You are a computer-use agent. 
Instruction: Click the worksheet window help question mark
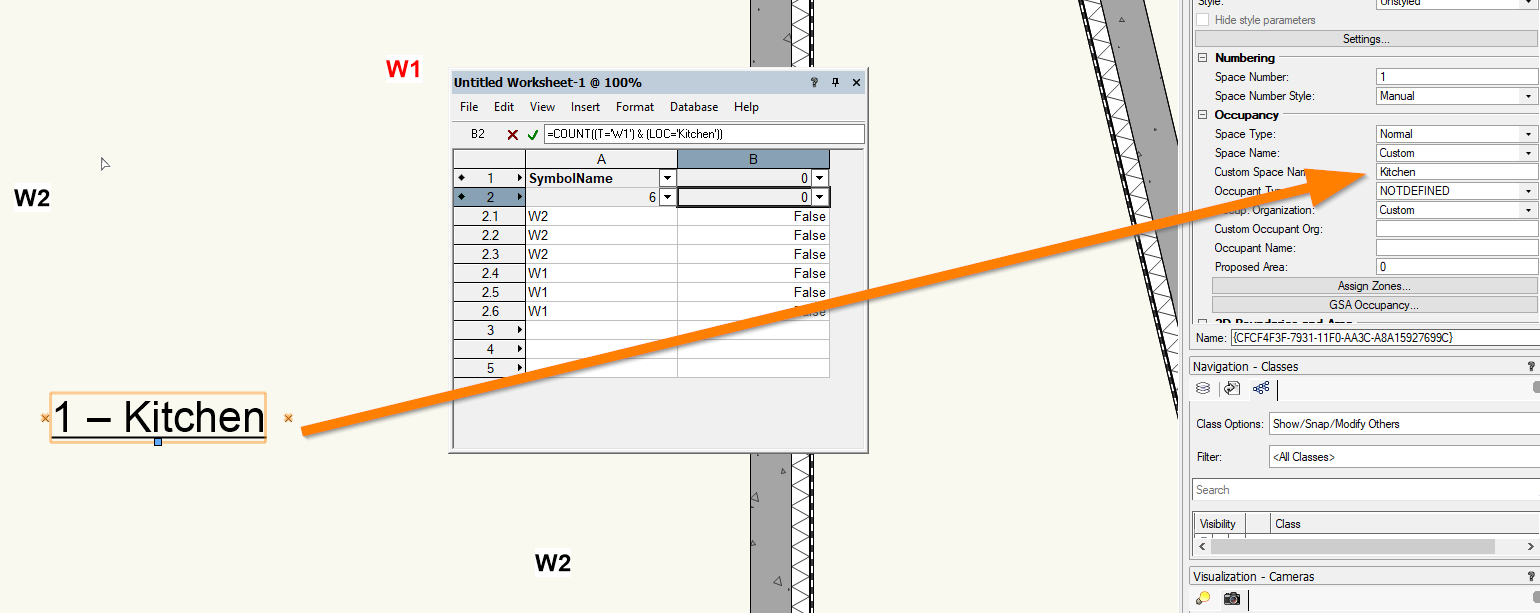click(815, 83)
